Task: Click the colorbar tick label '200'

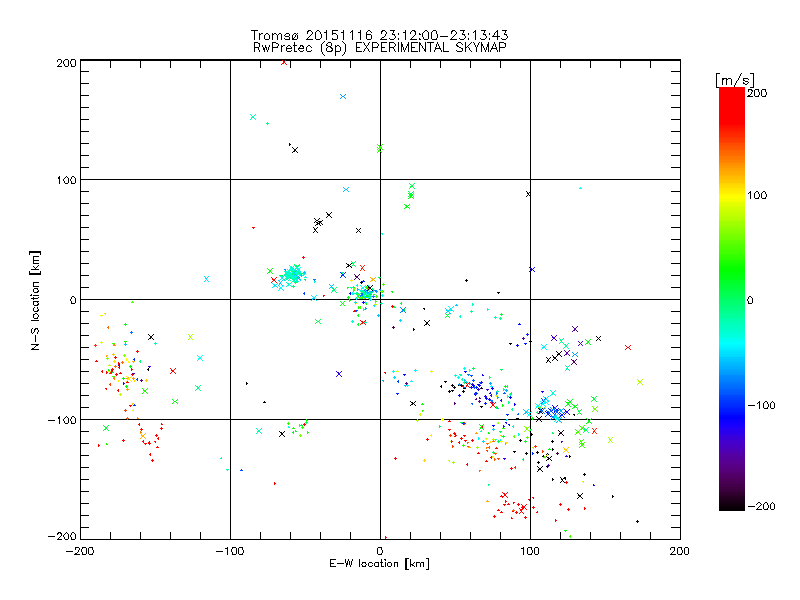Action: click(x=757, y=93)
